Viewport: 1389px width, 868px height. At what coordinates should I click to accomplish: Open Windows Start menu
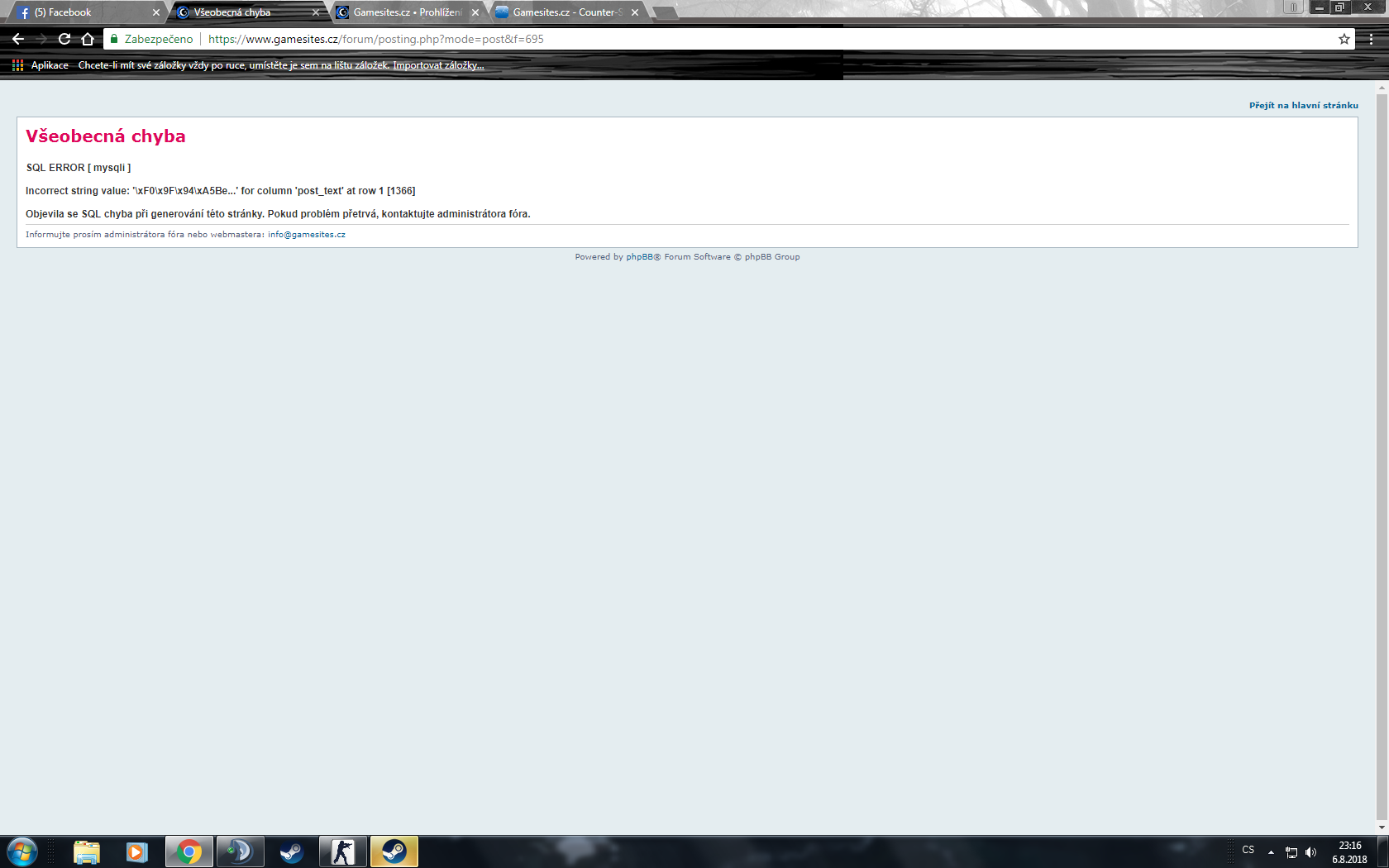coord(22,851)
